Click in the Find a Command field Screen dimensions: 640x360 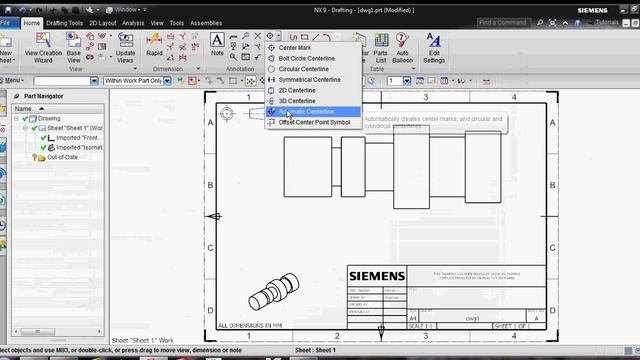point(503,22)
